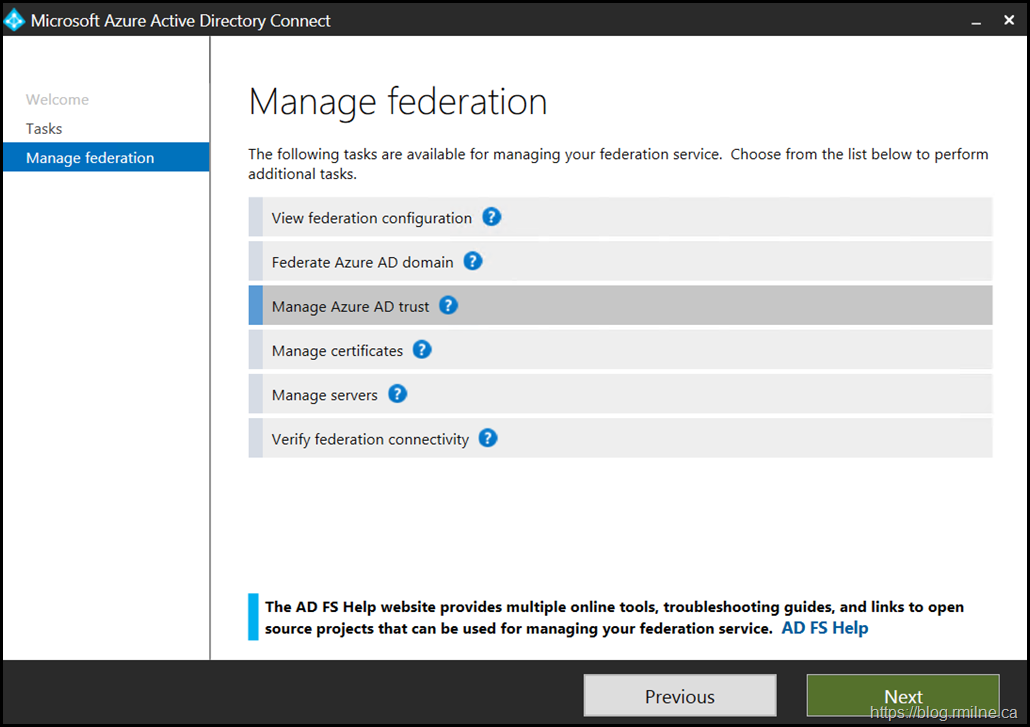Viewport: 1030px width, 727px height.
Task: Select the Manage servers task
Action: [x=324, y=395]
